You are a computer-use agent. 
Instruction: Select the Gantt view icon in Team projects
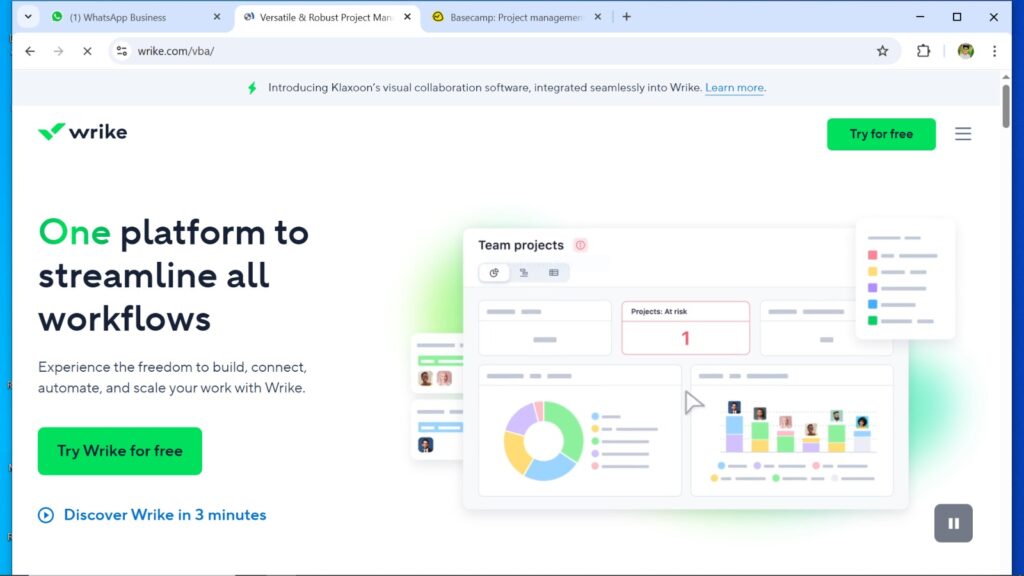coord(524,273)
